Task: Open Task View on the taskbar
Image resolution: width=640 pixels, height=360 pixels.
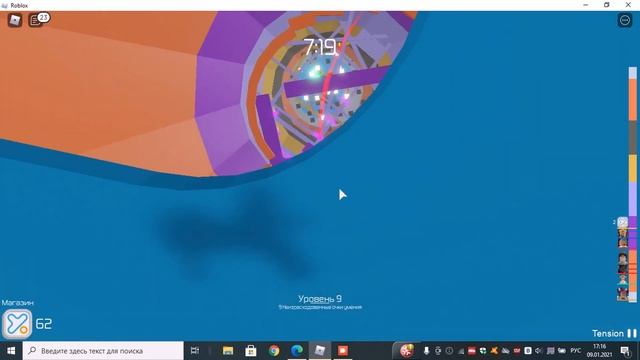Action: (x=195, y=351)
